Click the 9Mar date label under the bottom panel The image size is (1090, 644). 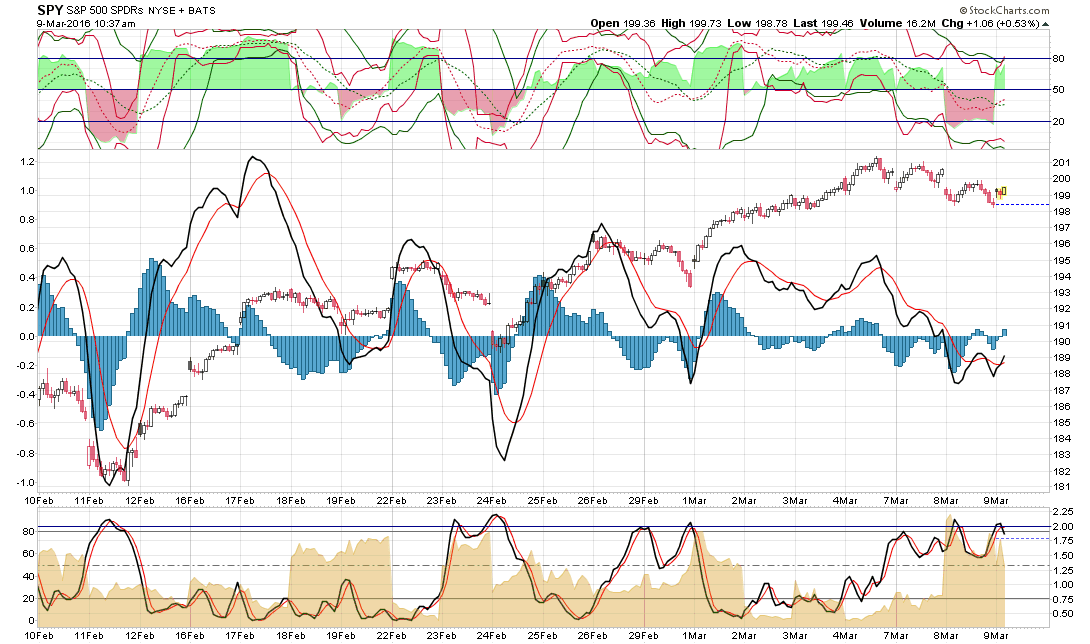[x=996, y=636]
